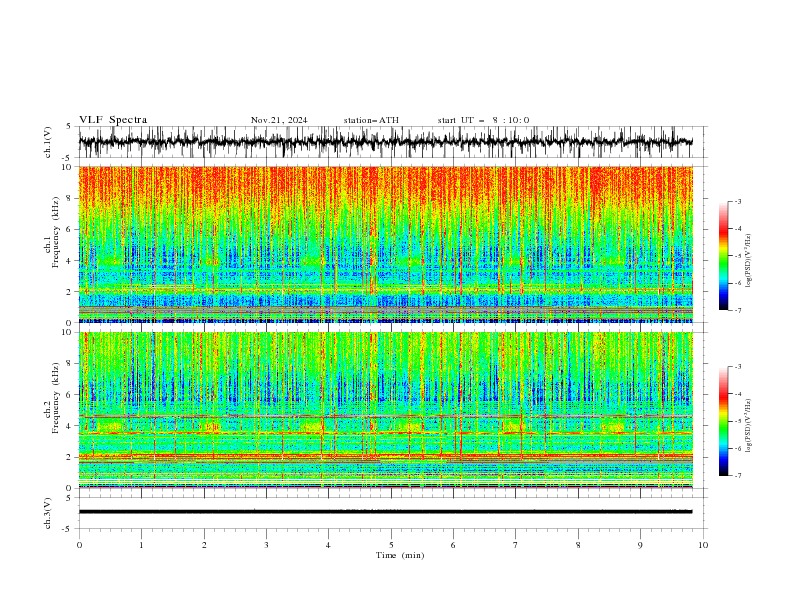Select the "start UT = 8 :10: 0" text

pos(483,120)
